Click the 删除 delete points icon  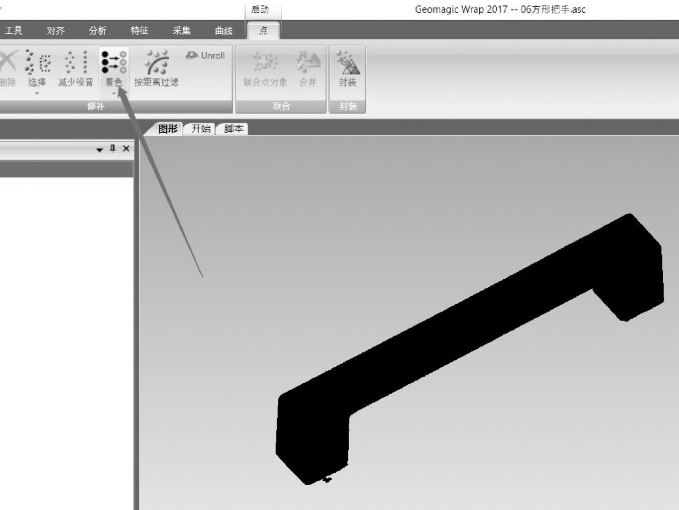[x=8, y=68]
